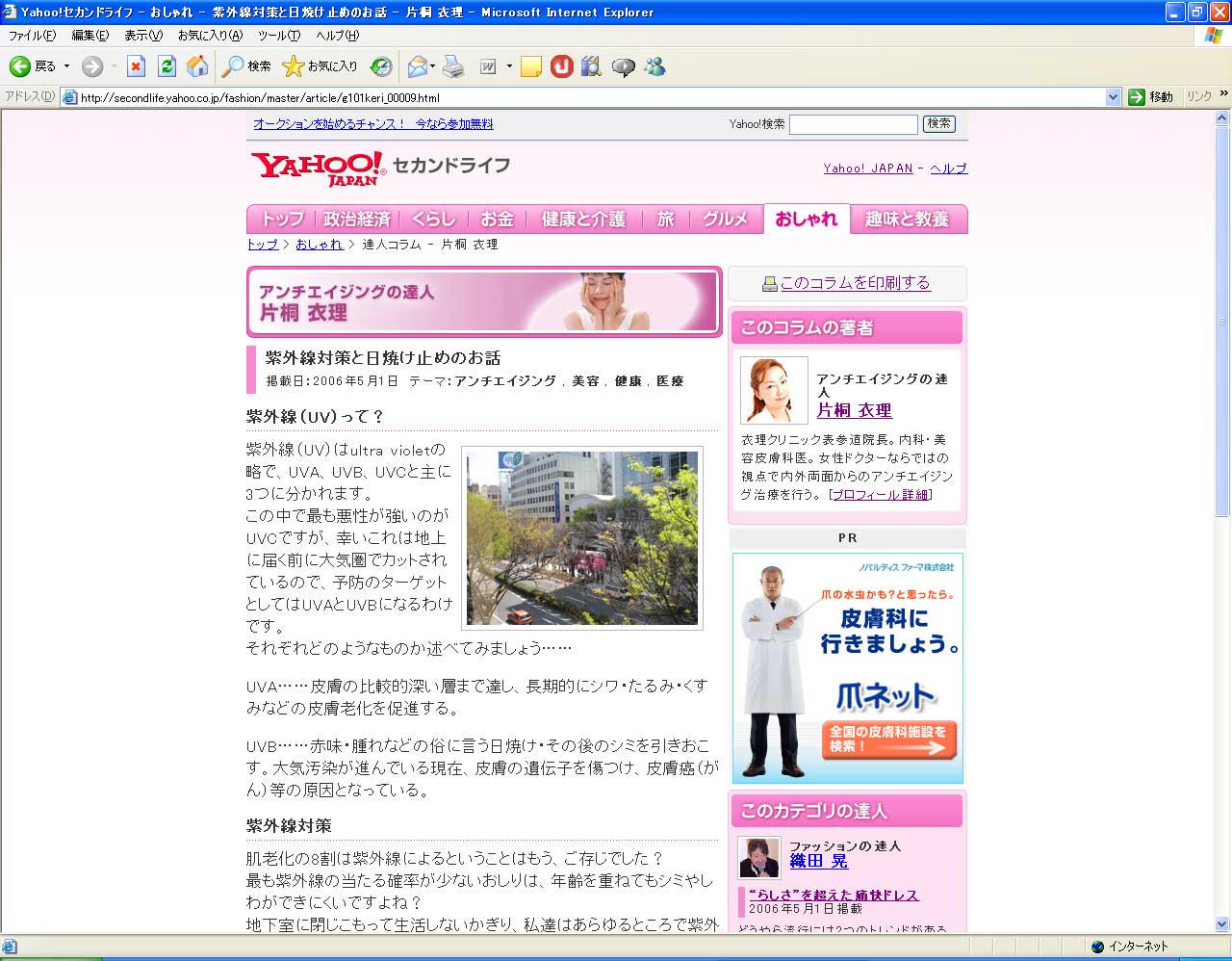
Task: Click the Messenger people icon in toolbar
Action: [x=655, y=66]
